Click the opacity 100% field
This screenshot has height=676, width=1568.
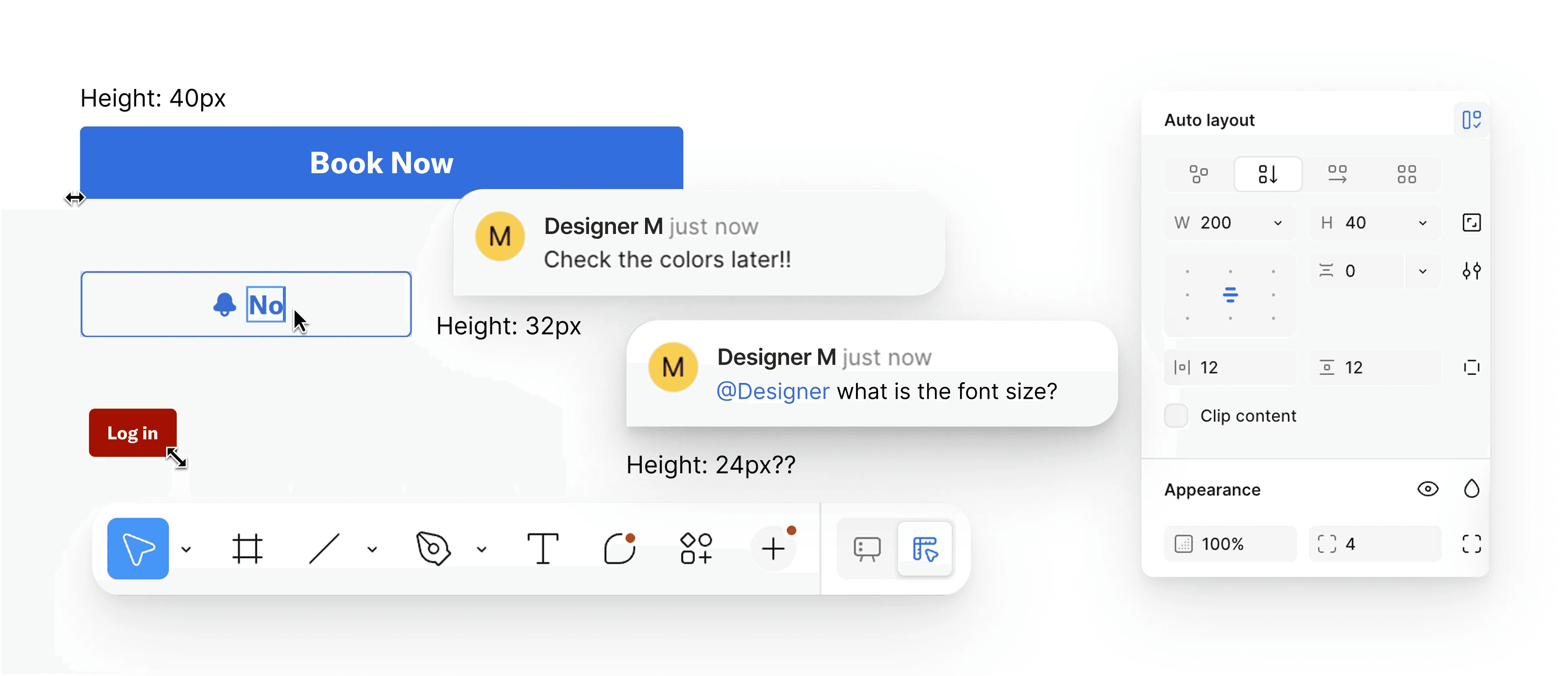[1230, 544]
